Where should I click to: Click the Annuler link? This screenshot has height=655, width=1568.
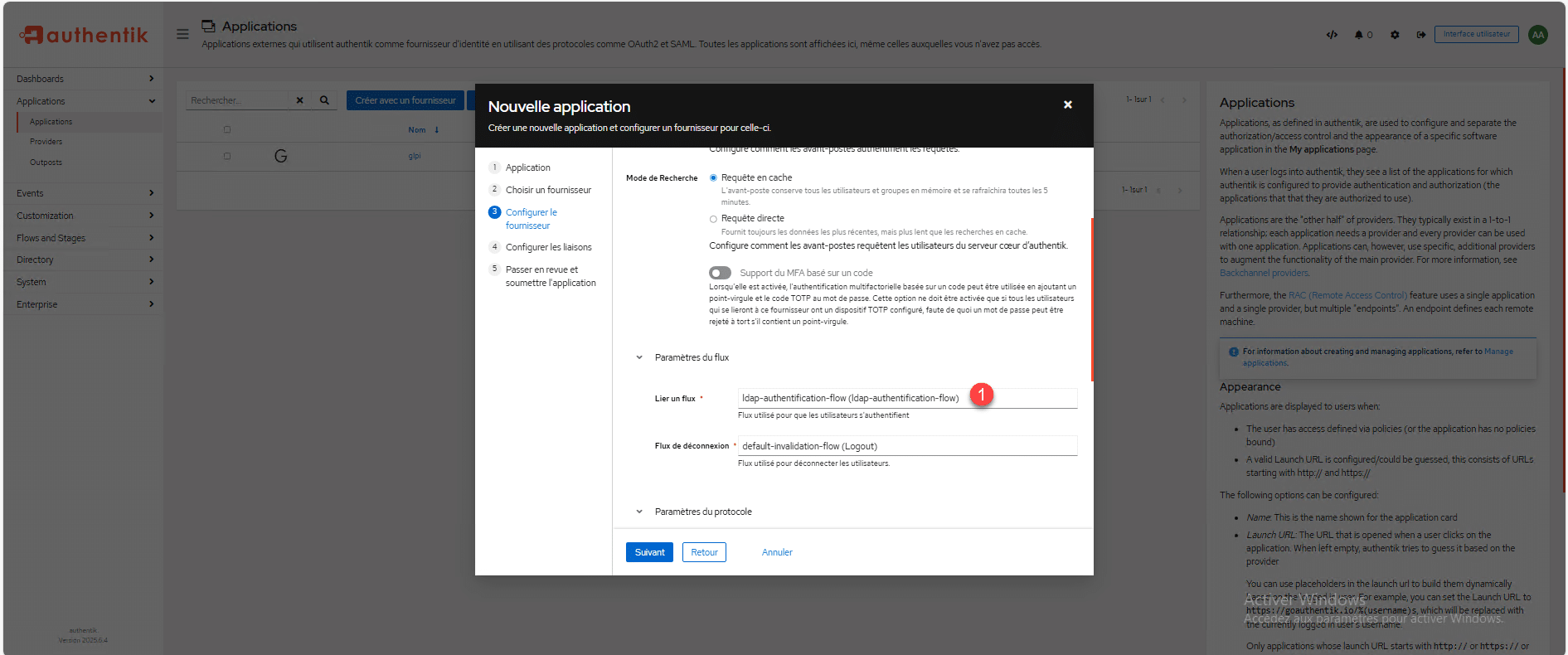click(777, 552)
